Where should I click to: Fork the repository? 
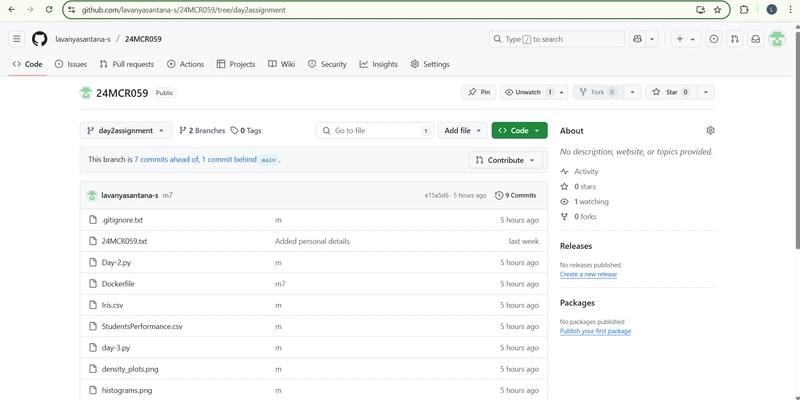tap(598, 92)
